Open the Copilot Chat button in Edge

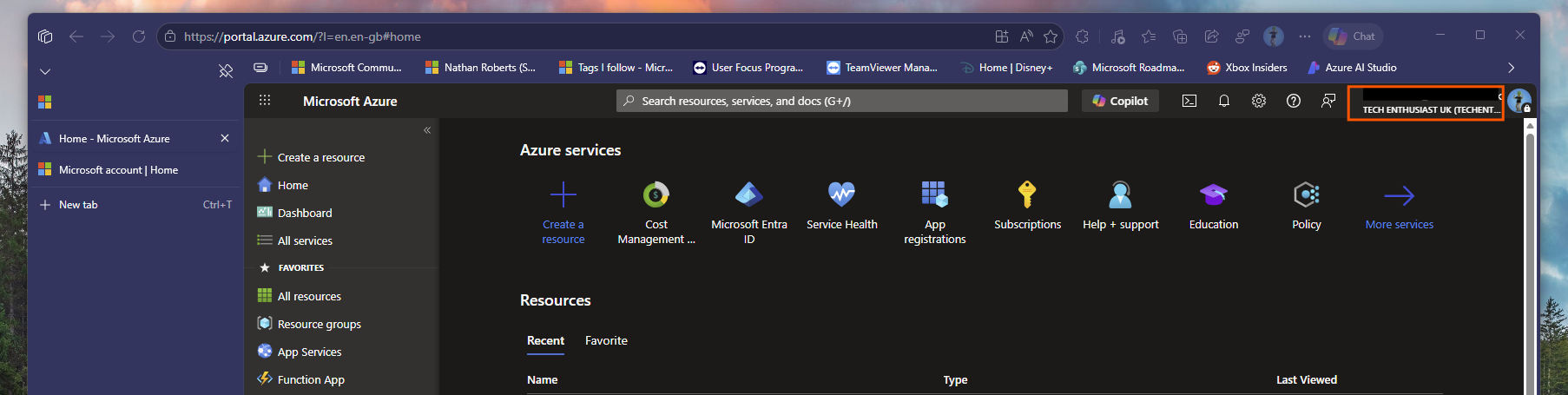(x=1354, y=36)
